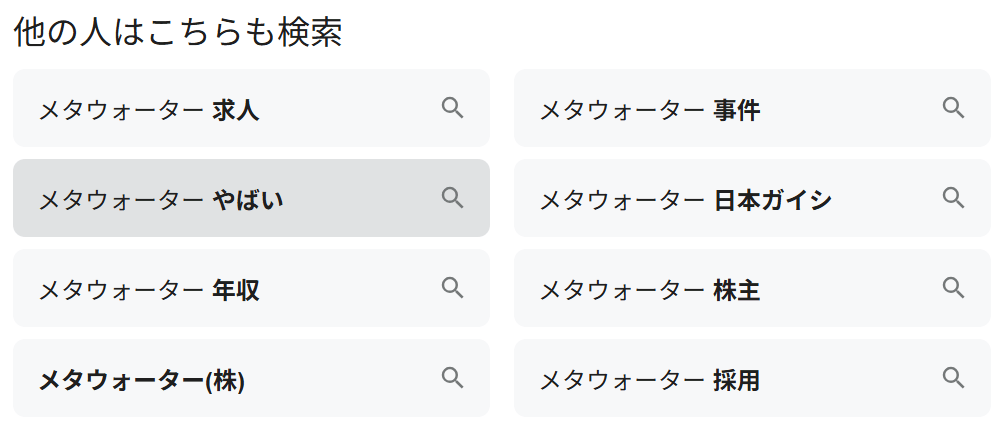Image resolution: width=1003 pixels, height=441 pixels.
Task: Search for メタウォーター 事件
Action: pyautogui.click(x=650, y=109)
